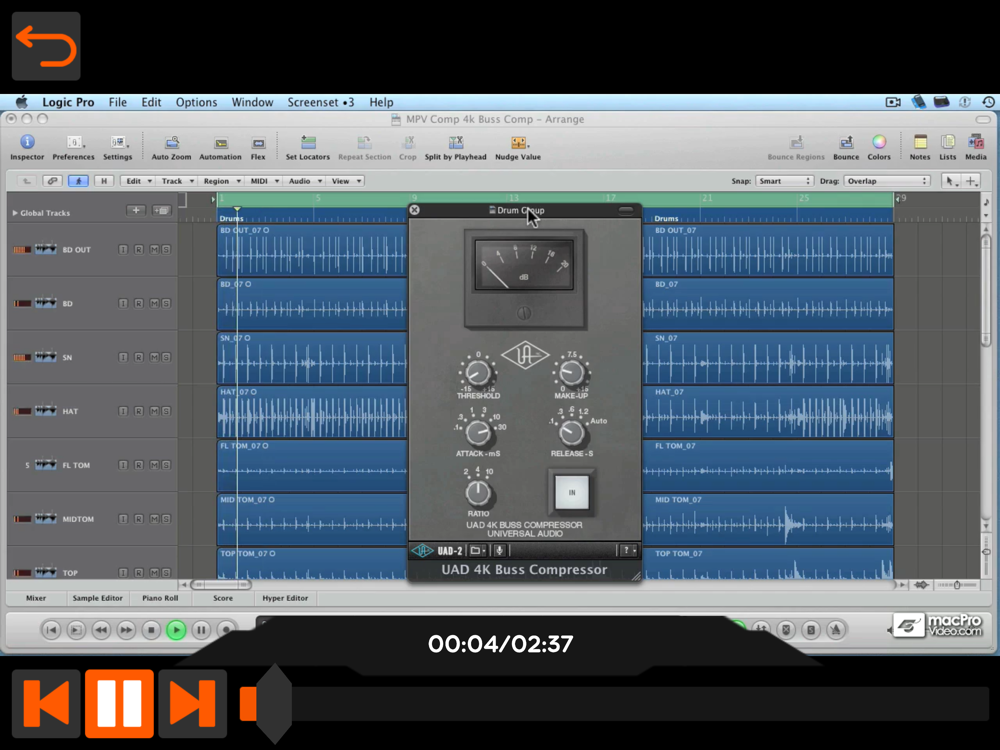Open Logic Preferences from toolbar
Viewport: 1000px width, 750px height.
pyautogui.click(x=73, y=147)
